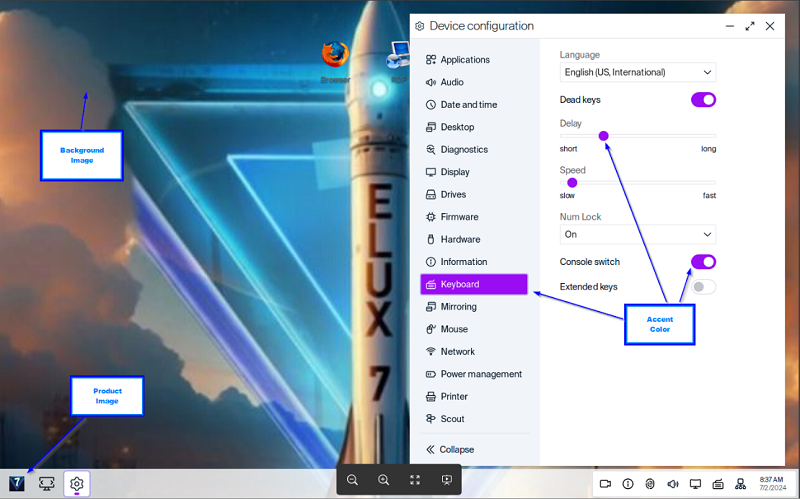Click the zoom in magnifier icon
Viewport: 800px width, 499px height.
pos(384,480)
